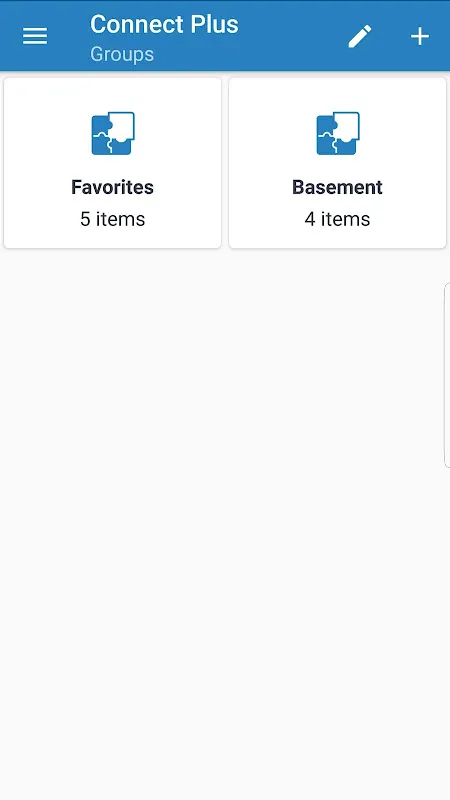Grab the partial panel on right edge
Screen dimensions: 450x800
coord(447,375)
